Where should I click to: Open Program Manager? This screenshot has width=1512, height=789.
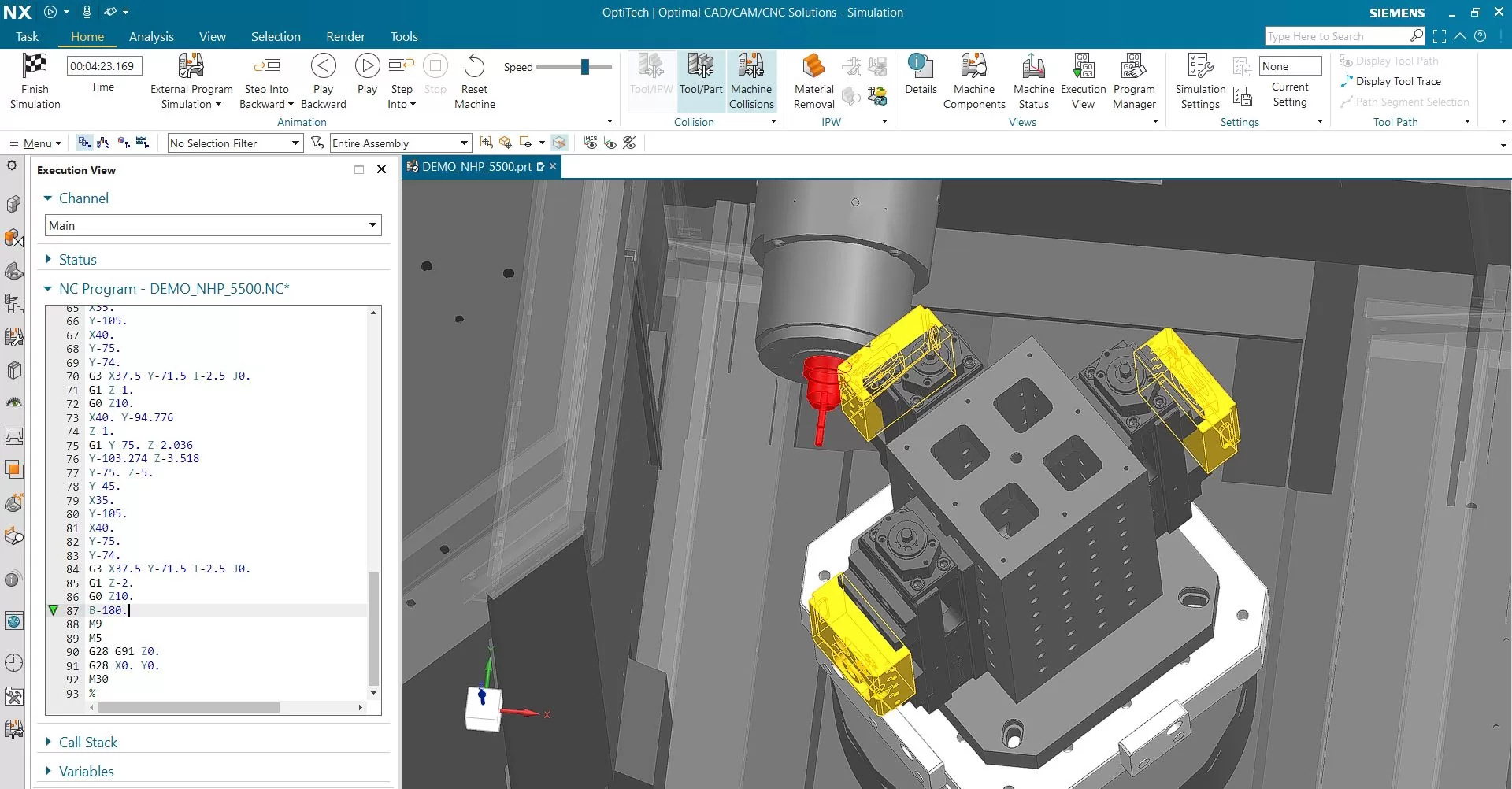pyautogui.click(x=1134, y=82)
